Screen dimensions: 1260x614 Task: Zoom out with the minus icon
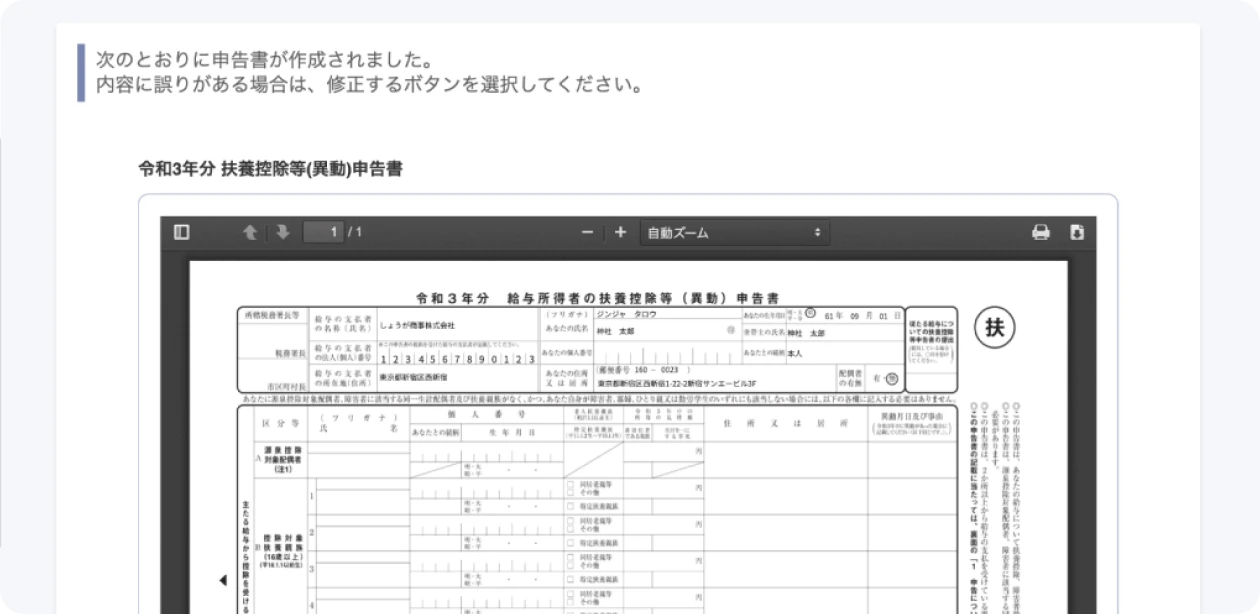[x=587, y=232]
